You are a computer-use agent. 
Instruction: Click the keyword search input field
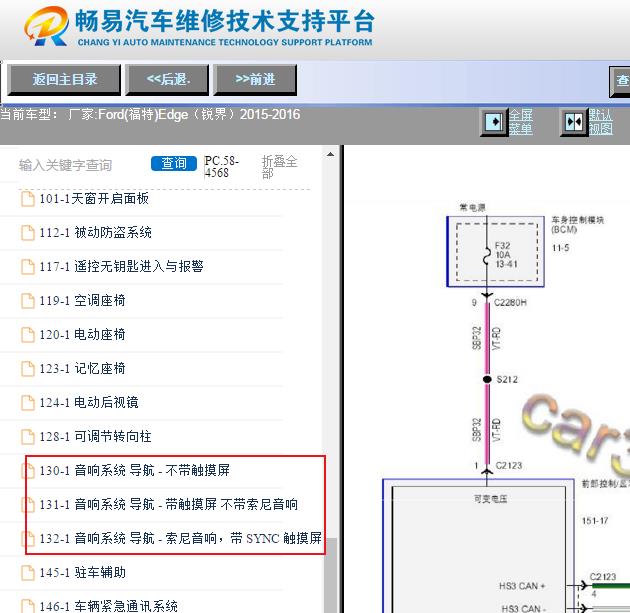(x=82, y=165)
